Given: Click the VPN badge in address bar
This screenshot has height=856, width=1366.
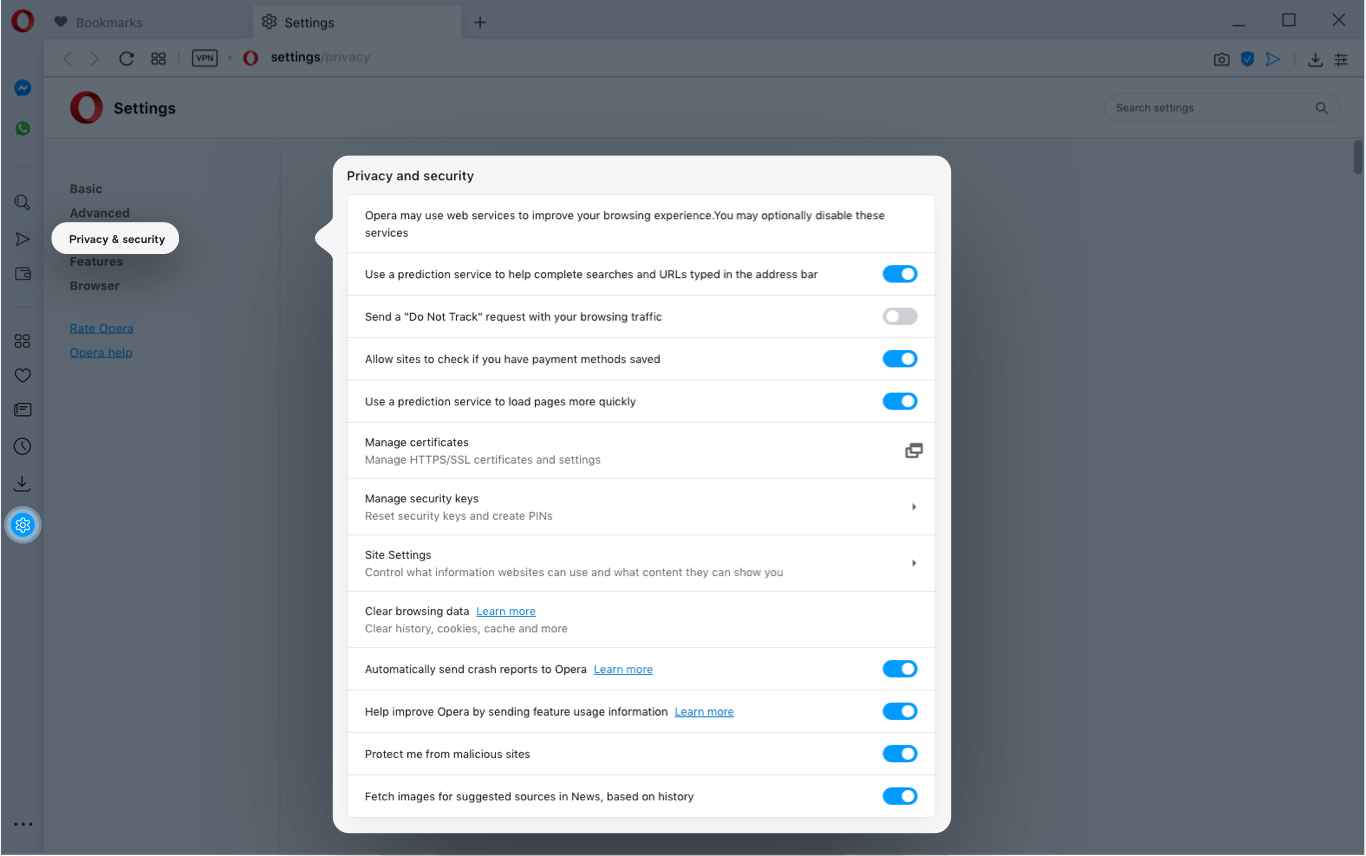Looking at the screenshot, I should click(x=205, y=58).
